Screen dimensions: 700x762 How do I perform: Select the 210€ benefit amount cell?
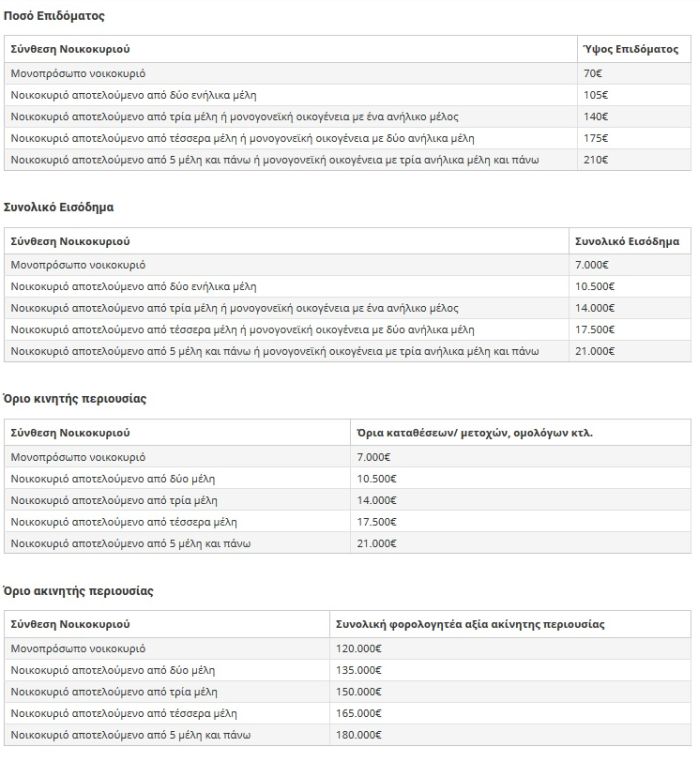pyautogui.click(x=634, y=160)
